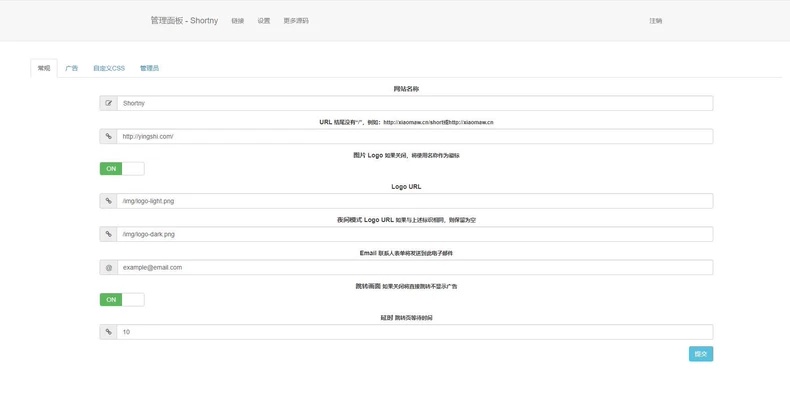790x405 pixels.
Task: Click the @ icon beside the email field
Action: pos(108,267)
